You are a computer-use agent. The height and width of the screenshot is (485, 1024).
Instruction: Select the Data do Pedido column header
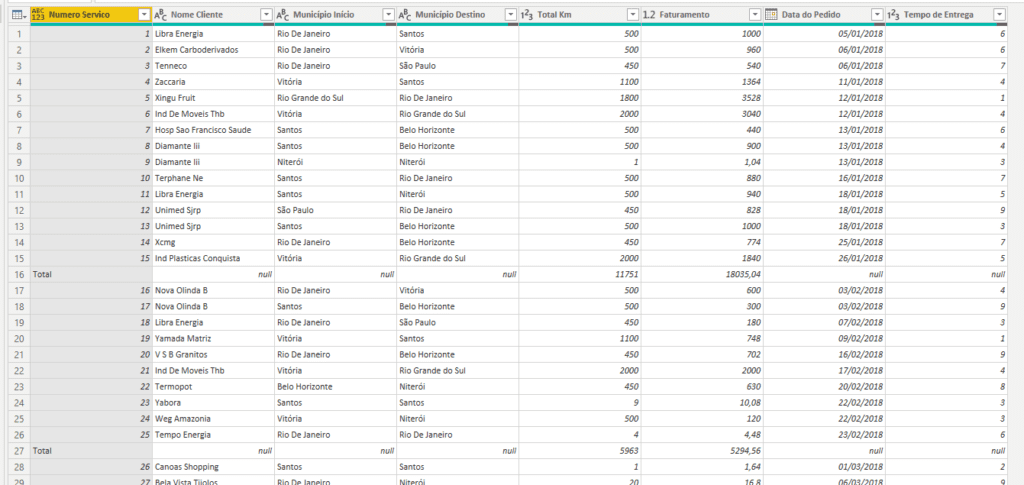pyautogui.click(x=824, y=14)
